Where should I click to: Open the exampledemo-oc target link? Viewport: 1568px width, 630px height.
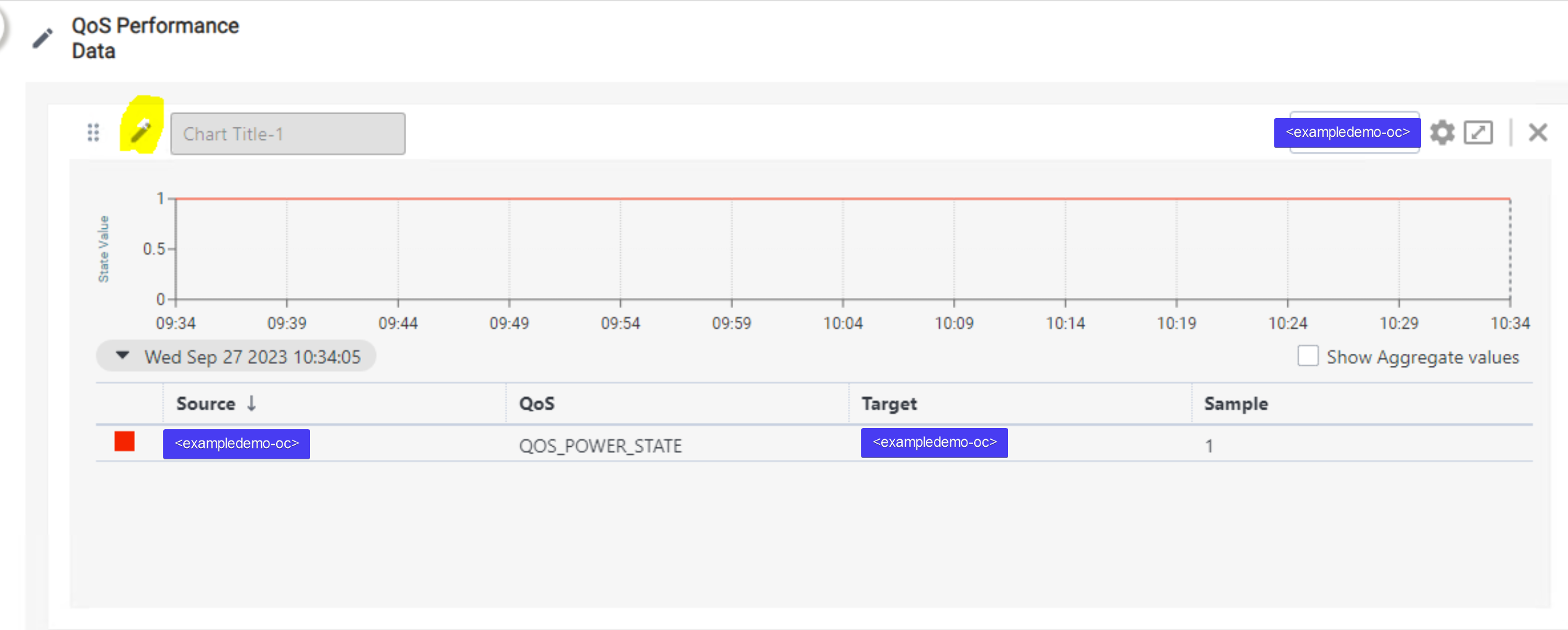point(935,442)
